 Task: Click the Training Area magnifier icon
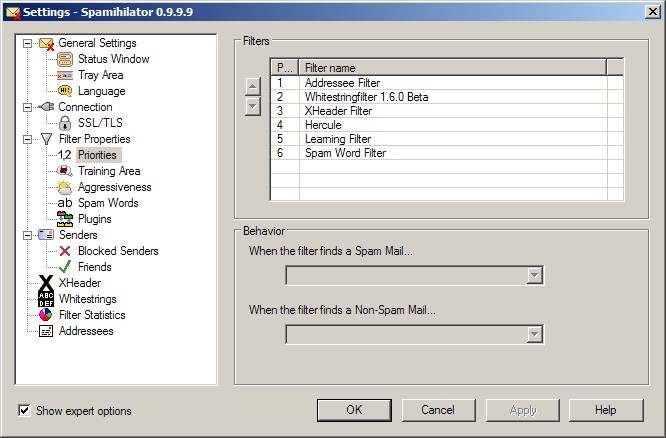coord(65,171)
